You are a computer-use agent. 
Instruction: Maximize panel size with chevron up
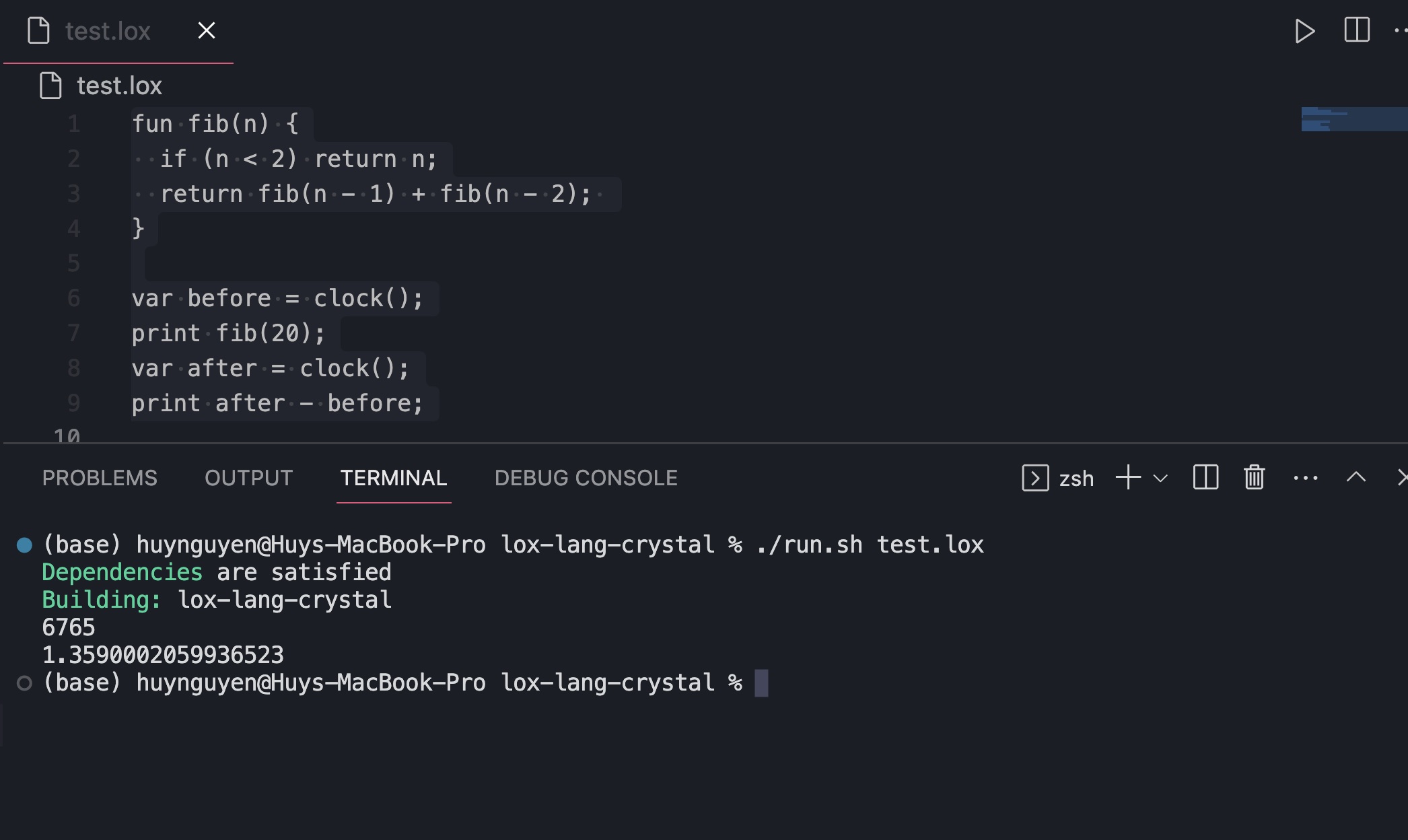(x=1356, y=478)
